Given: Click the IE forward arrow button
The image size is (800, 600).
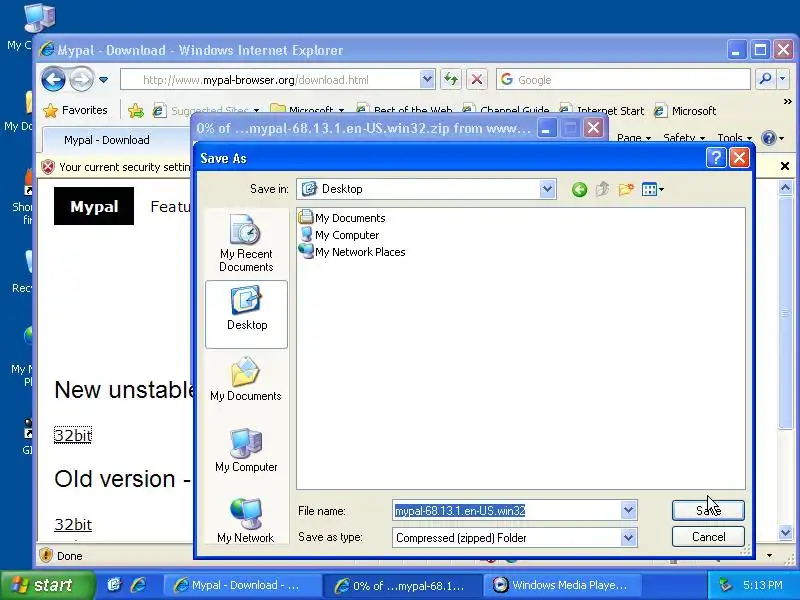Looking at the screenshot, I should (x=82, y=79).
